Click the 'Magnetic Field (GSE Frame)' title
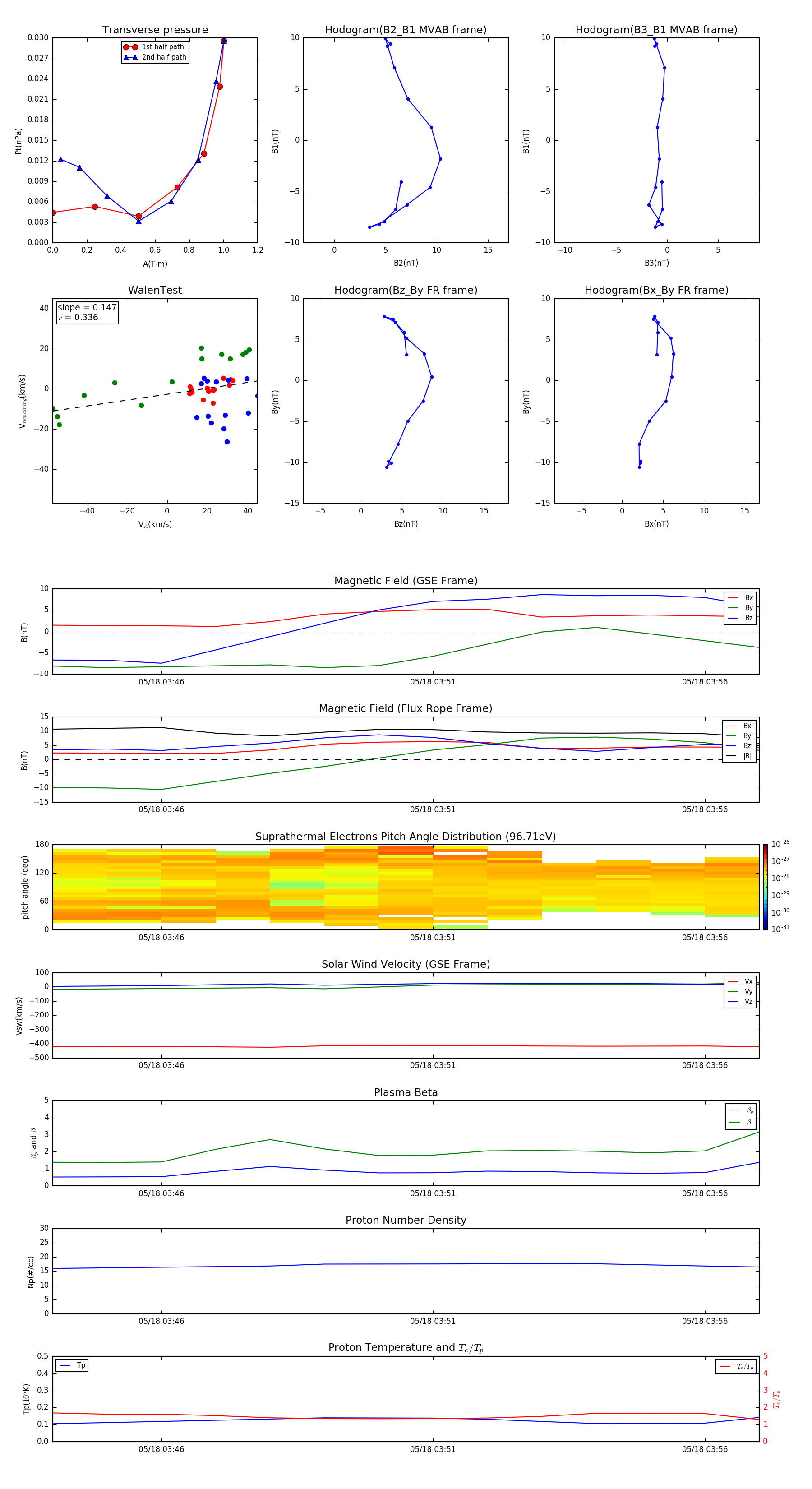This screenshot has height=1489, width=812. (x=406, y=581)
